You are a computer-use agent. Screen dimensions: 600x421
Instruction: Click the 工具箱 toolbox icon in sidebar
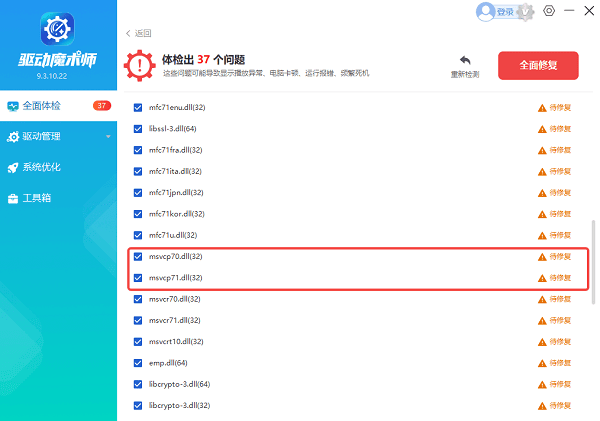tap(13, 198)
